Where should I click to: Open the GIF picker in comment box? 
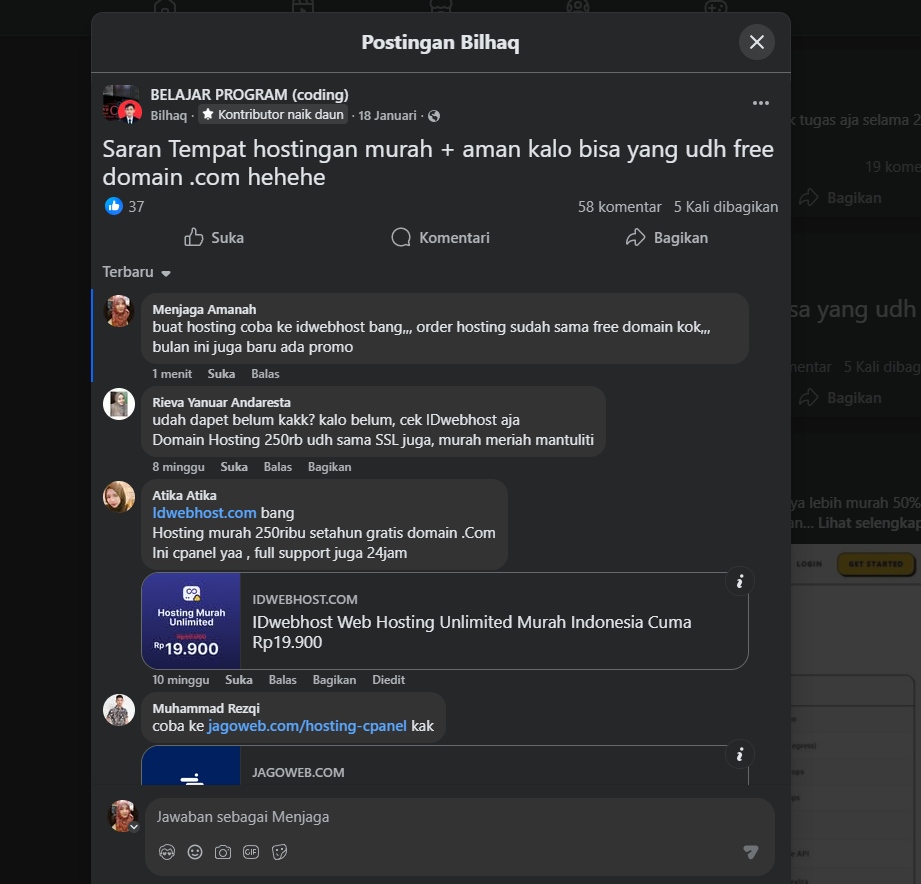click(251, 852)
